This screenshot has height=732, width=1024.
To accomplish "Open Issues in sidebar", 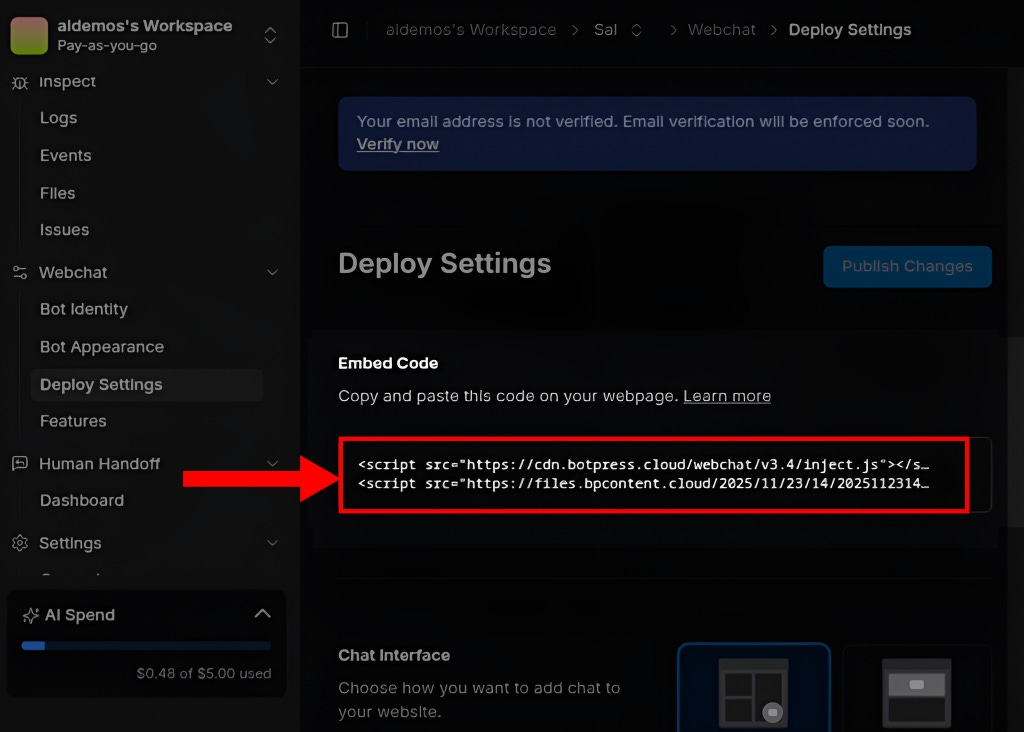I will coord(64,230).
